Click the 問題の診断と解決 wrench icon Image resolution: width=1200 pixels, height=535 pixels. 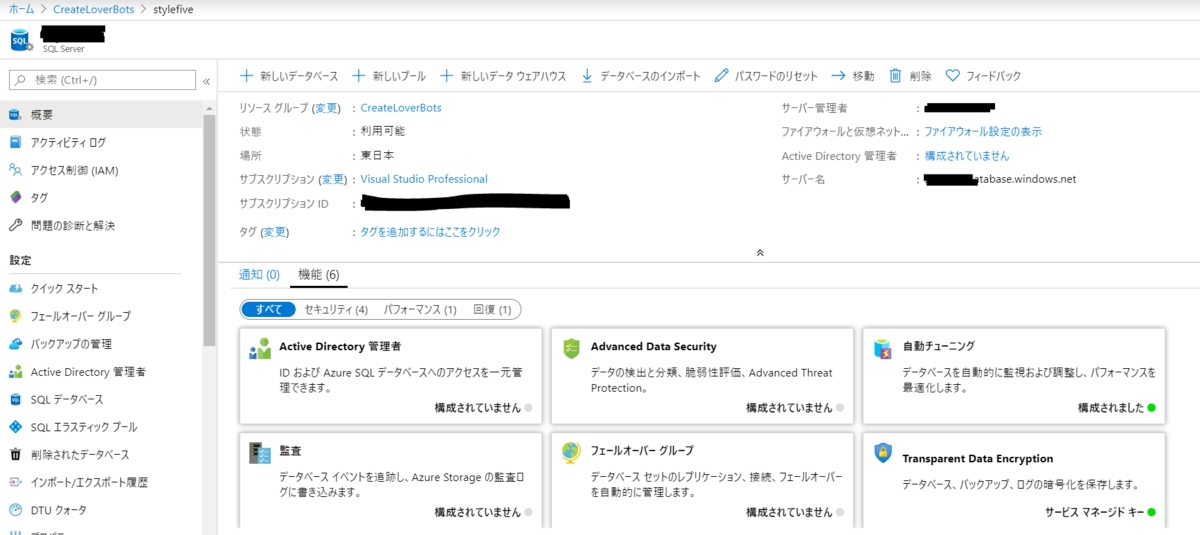point(15,225)
